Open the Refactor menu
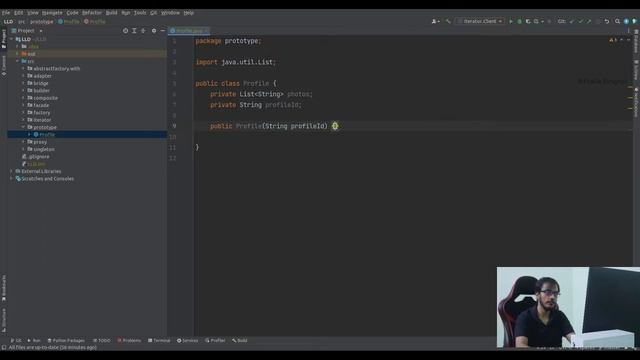The image size is (640, 360). [92, 13]
